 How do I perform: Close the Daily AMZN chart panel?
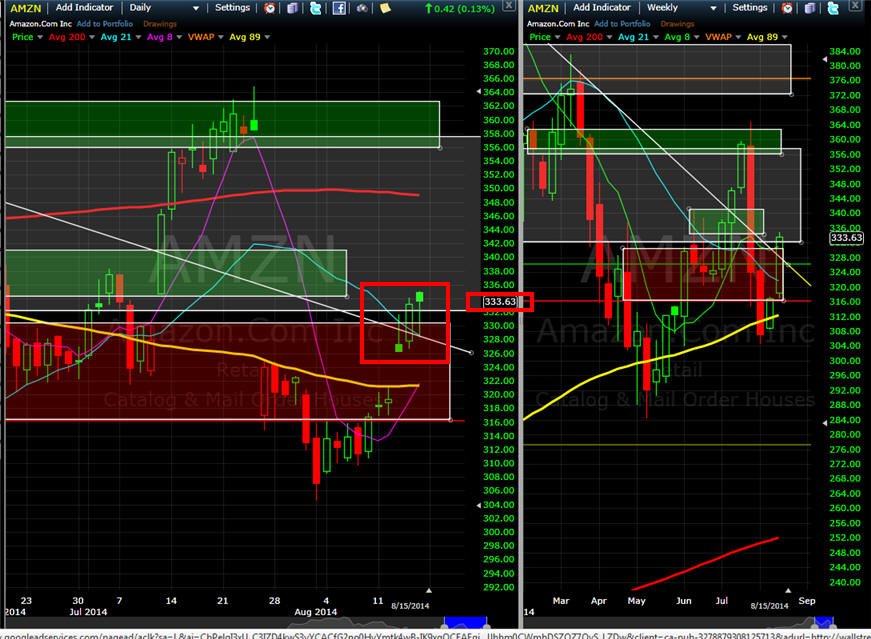click(508, 6)
